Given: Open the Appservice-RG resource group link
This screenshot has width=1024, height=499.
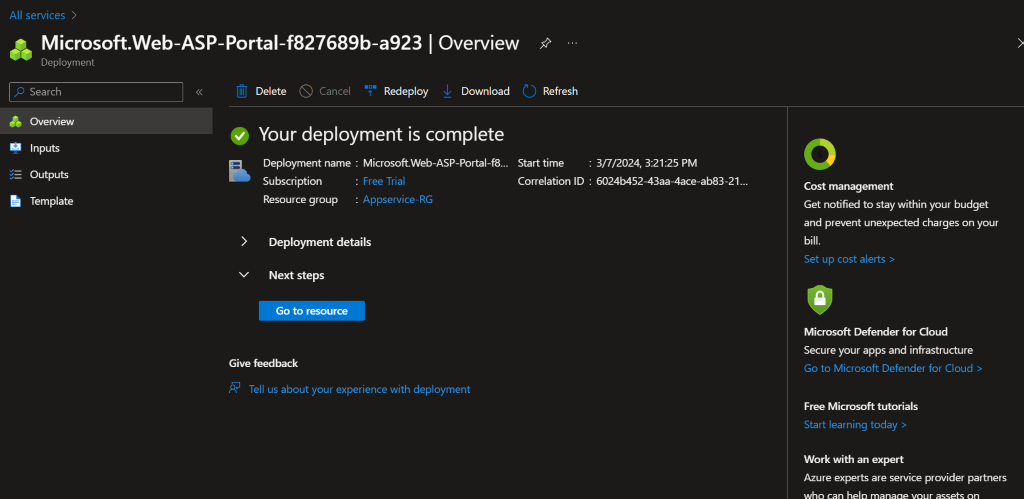Looking at the screenshot, I should pos(398,199).
